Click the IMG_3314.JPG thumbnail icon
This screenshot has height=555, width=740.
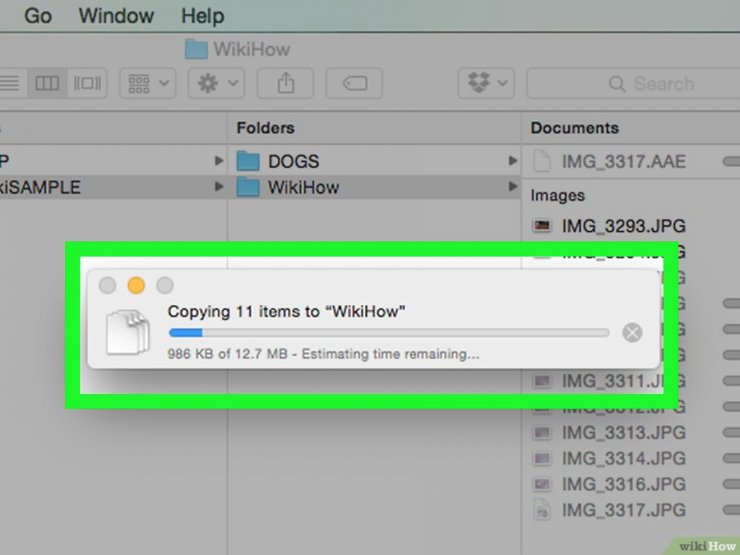click(x=542, y=458)
